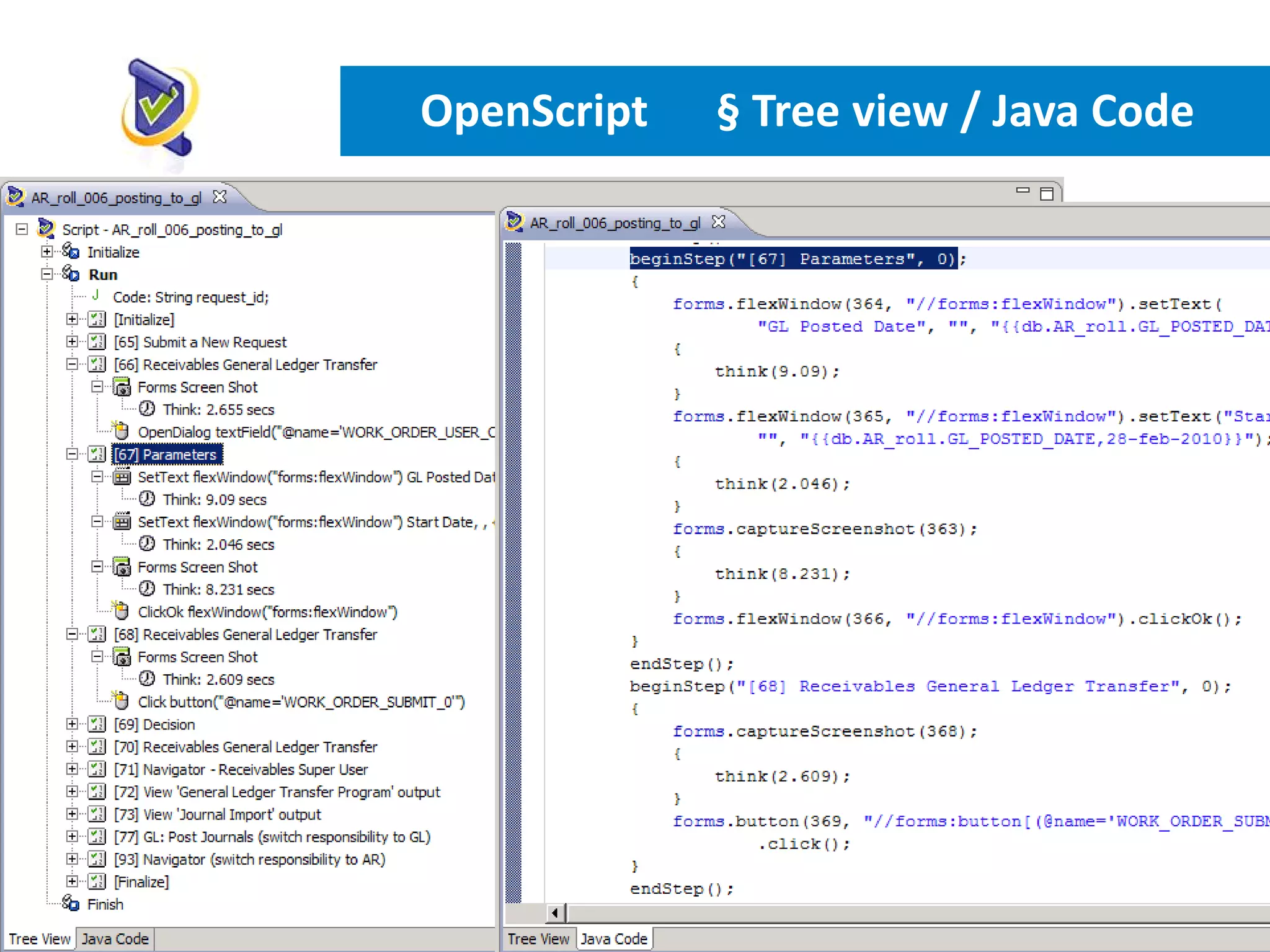Expand the [Finalize] step node
This screenshot has width=1270, height=952.
pos(73,881)
